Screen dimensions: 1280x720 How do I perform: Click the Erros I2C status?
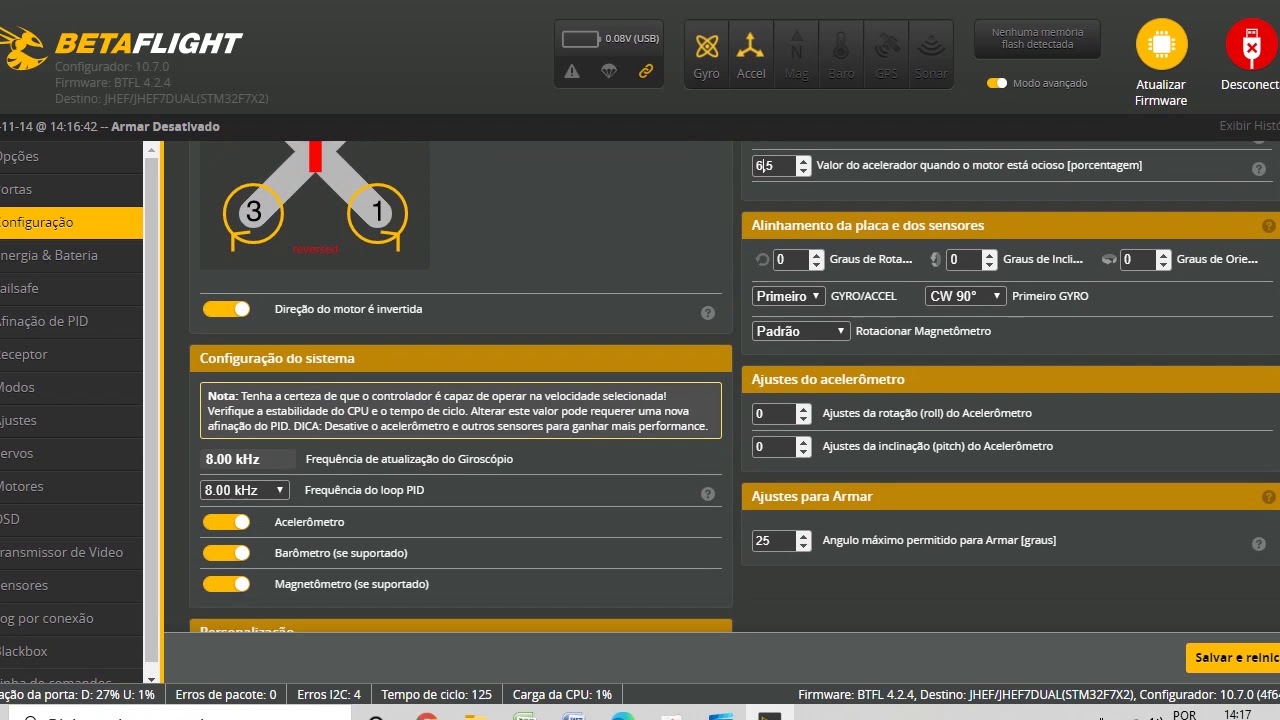[329, 694]
